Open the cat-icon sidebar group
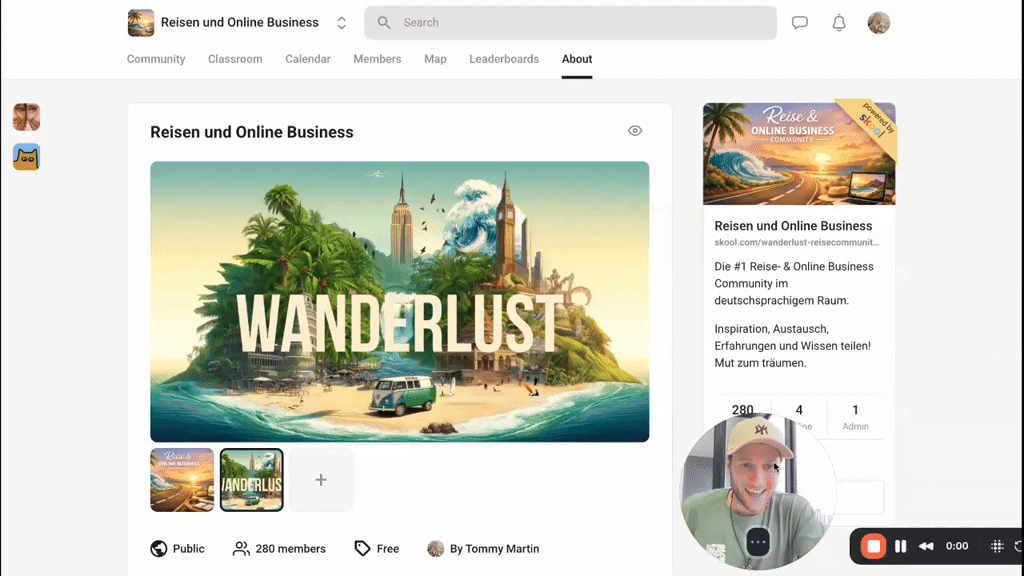 (26, 157)
